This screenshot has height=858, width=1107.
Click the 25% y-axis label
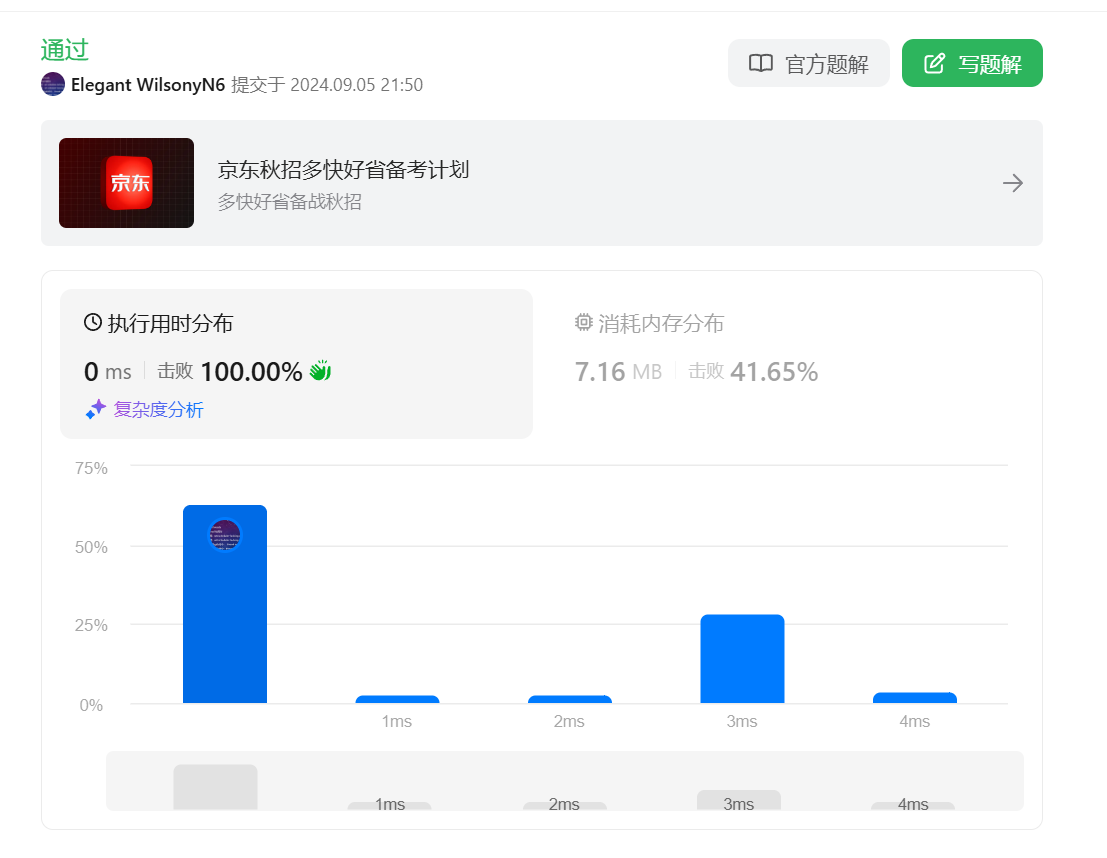(x=91, y=625)
